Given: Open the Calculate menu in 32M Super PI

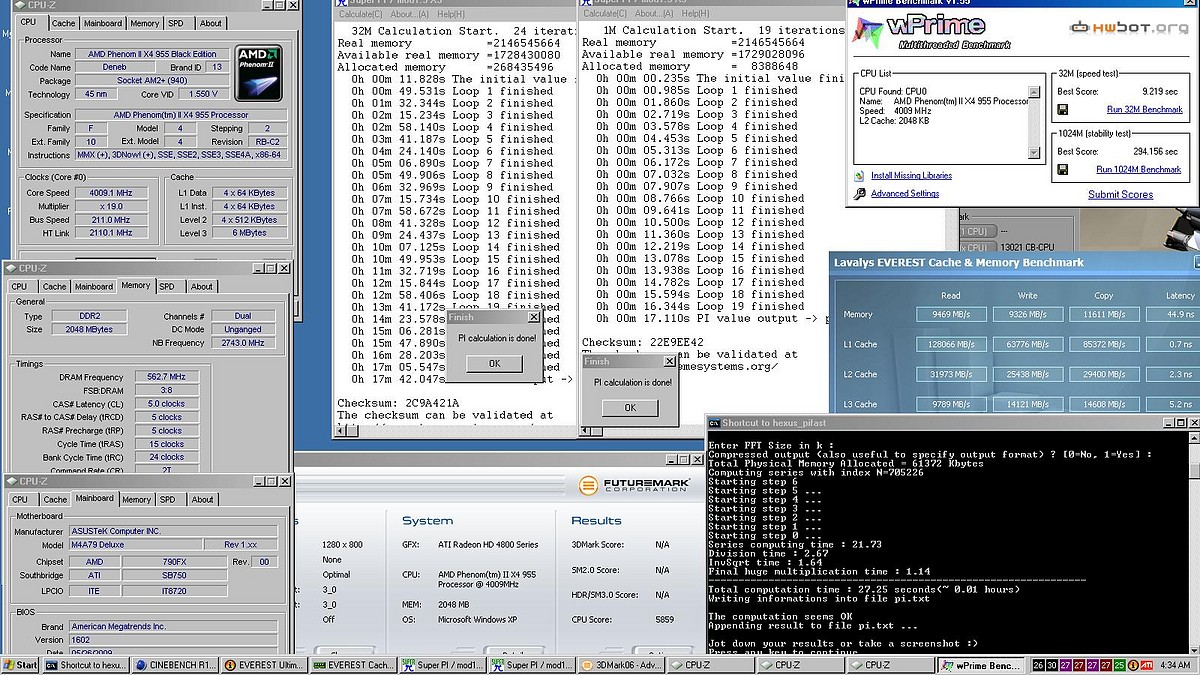Looking at the screenshot, I should coord(361,14).
